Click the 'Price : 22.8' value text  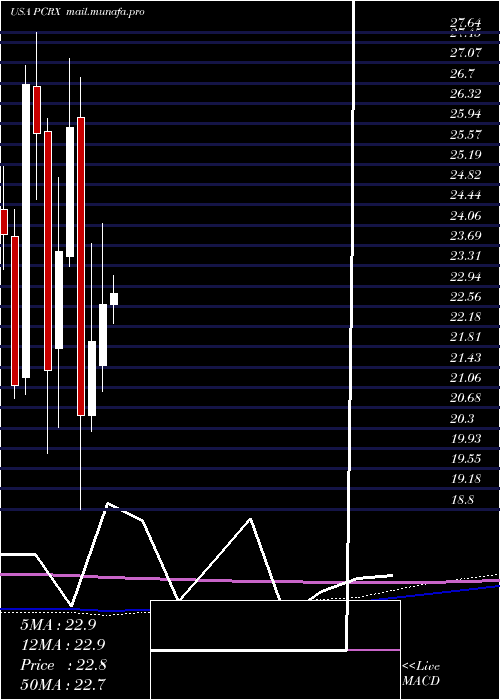[x=63, y=665]
